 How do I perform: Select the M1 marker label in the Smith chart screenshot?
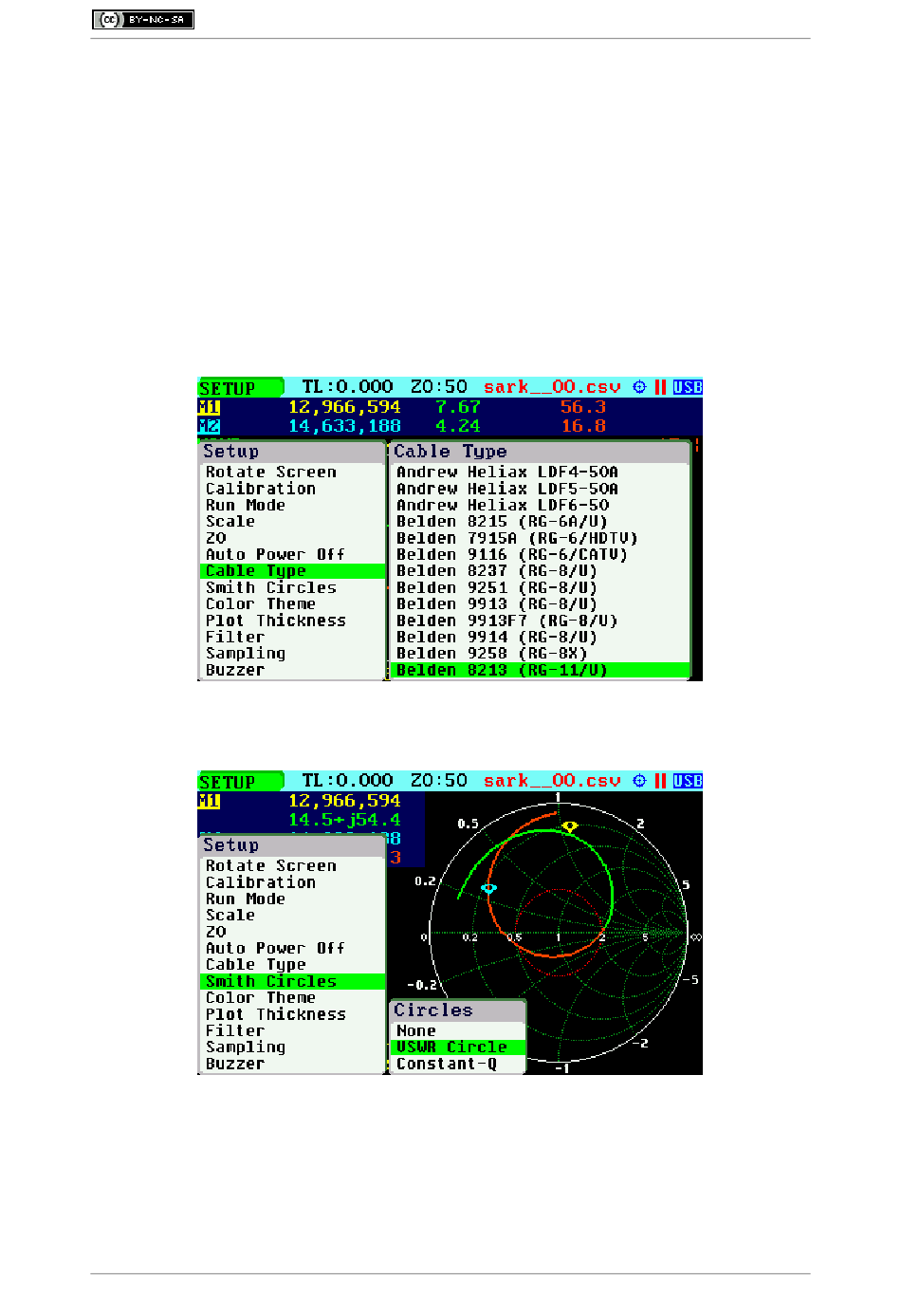[209, 801]
